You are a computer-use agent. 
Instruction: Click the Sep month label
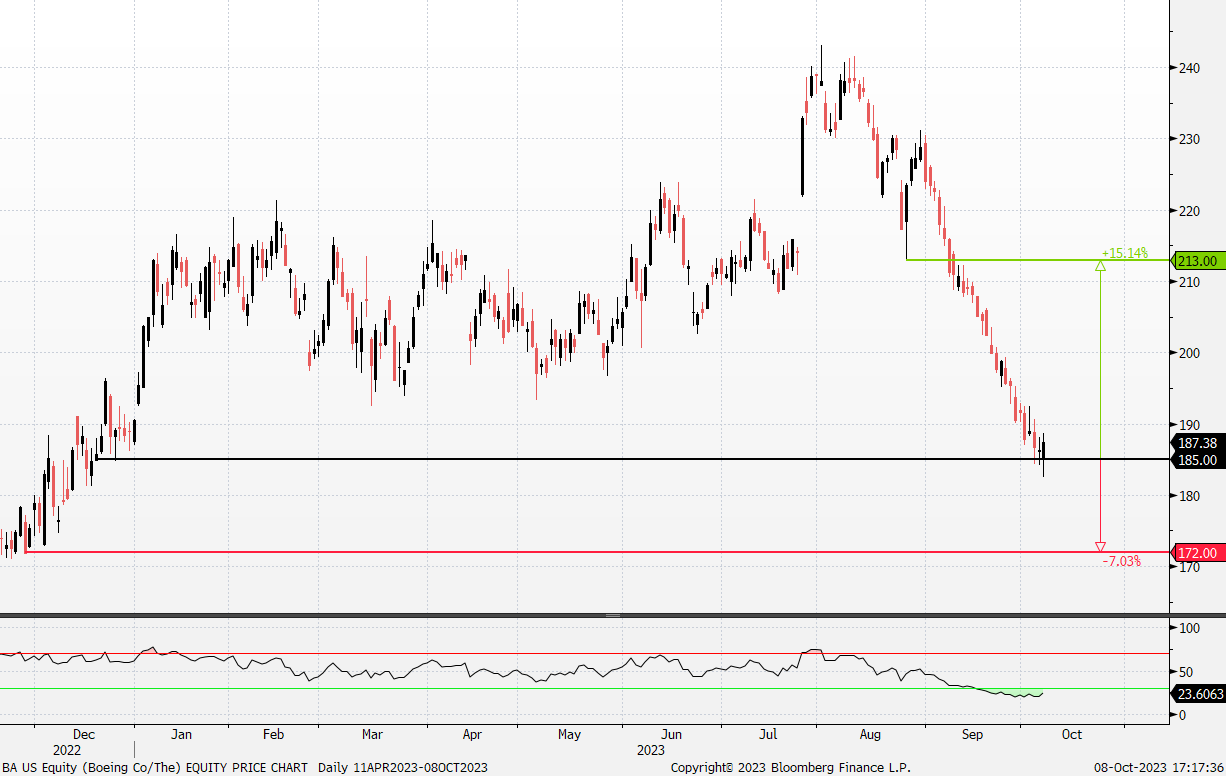[972, 735]
